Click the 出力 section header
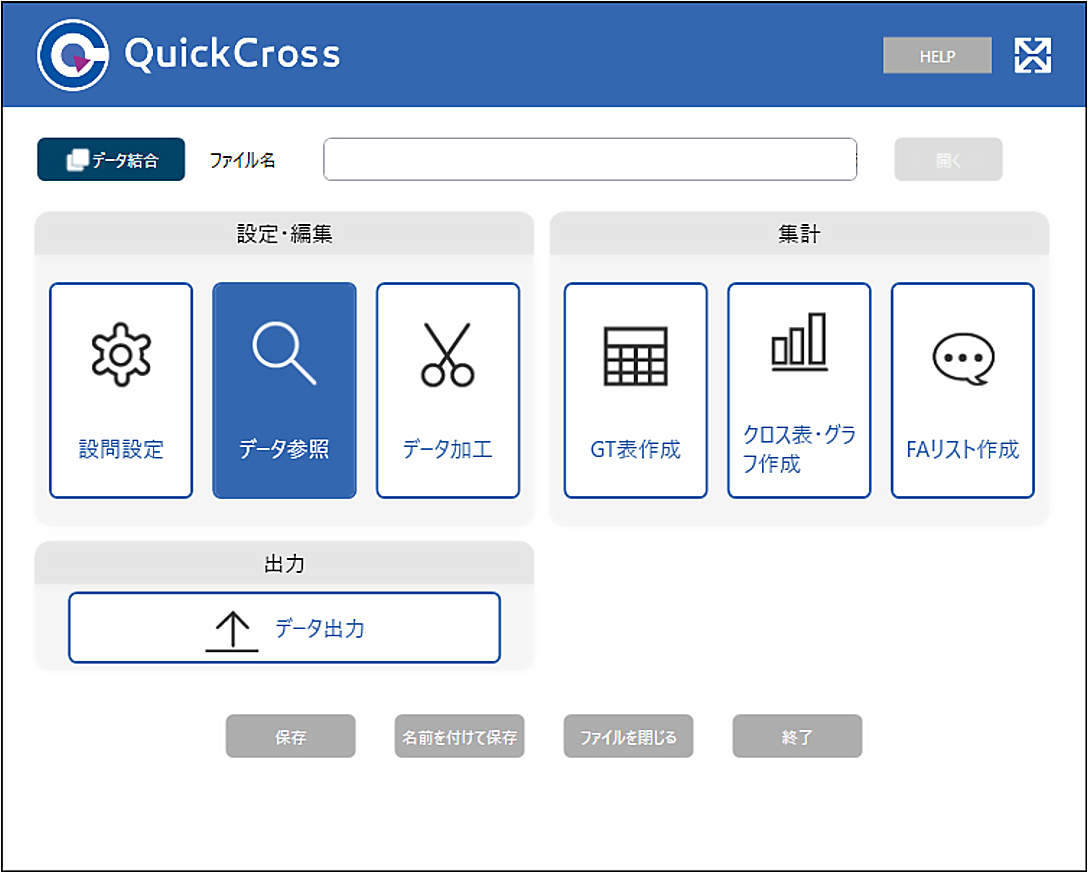Screen dimensions: 1088x872 (284, 563)
